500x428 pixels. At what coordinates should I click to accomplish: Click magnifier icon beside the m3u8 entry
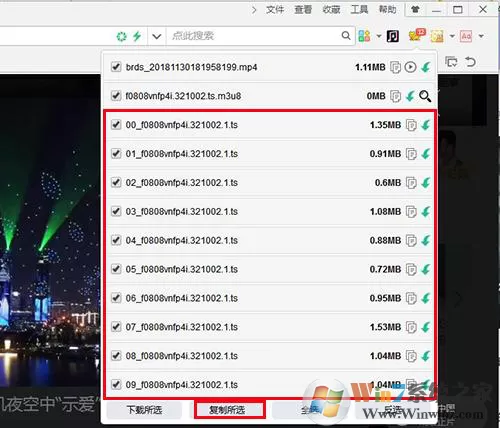(x=425, y=96)
